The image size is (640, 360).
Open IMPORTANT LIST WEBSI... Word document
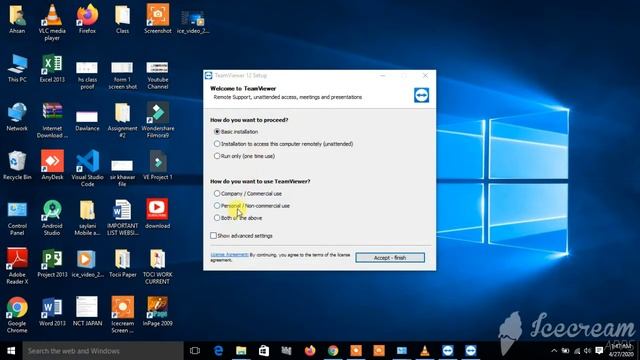122,218
